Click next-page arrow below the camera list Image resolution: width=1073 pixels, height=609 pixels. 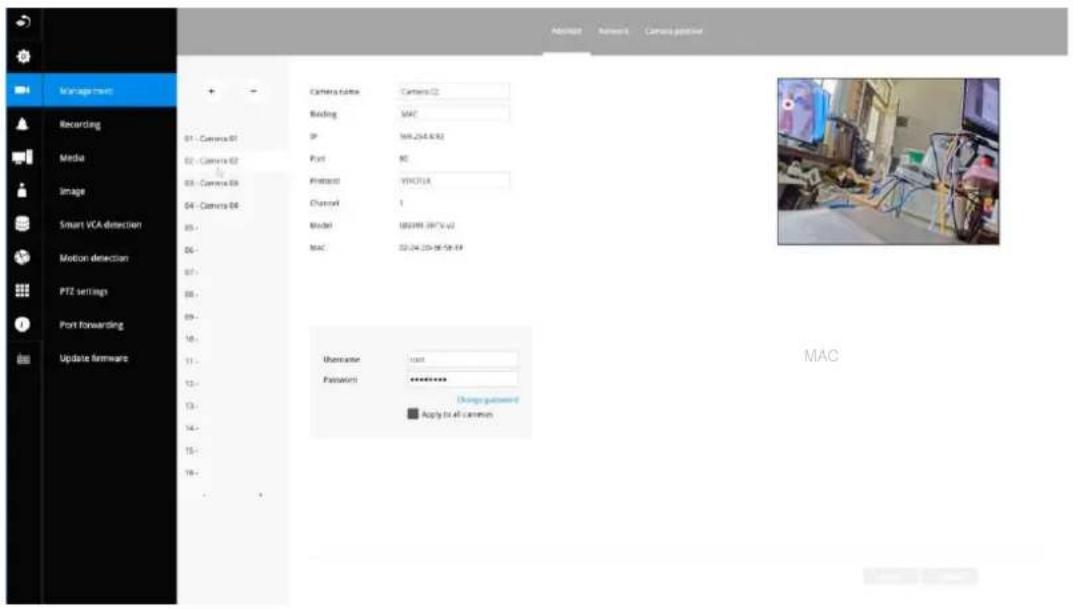[x=260, y=495]
